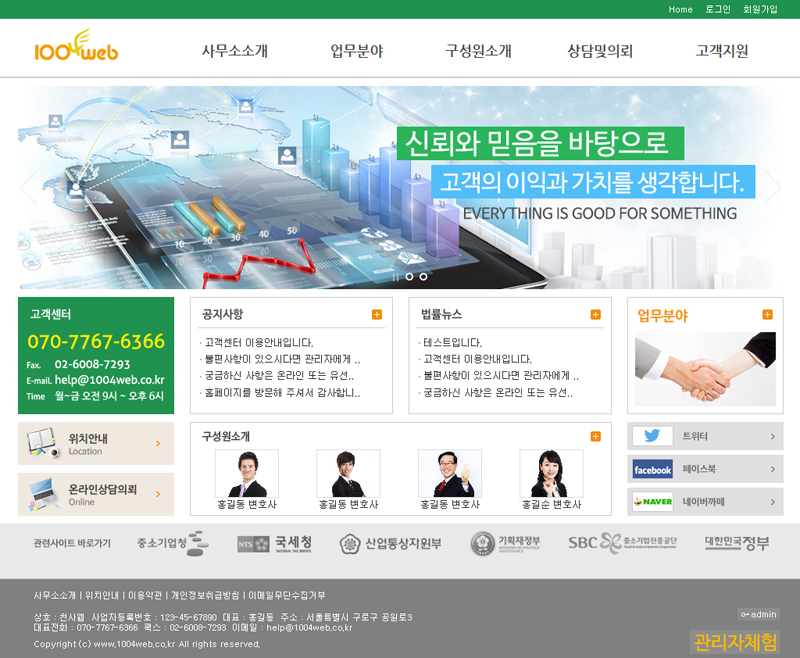800x658 pixels.
Task: Click the 1004web logo
Action: [x=76, y=47]
